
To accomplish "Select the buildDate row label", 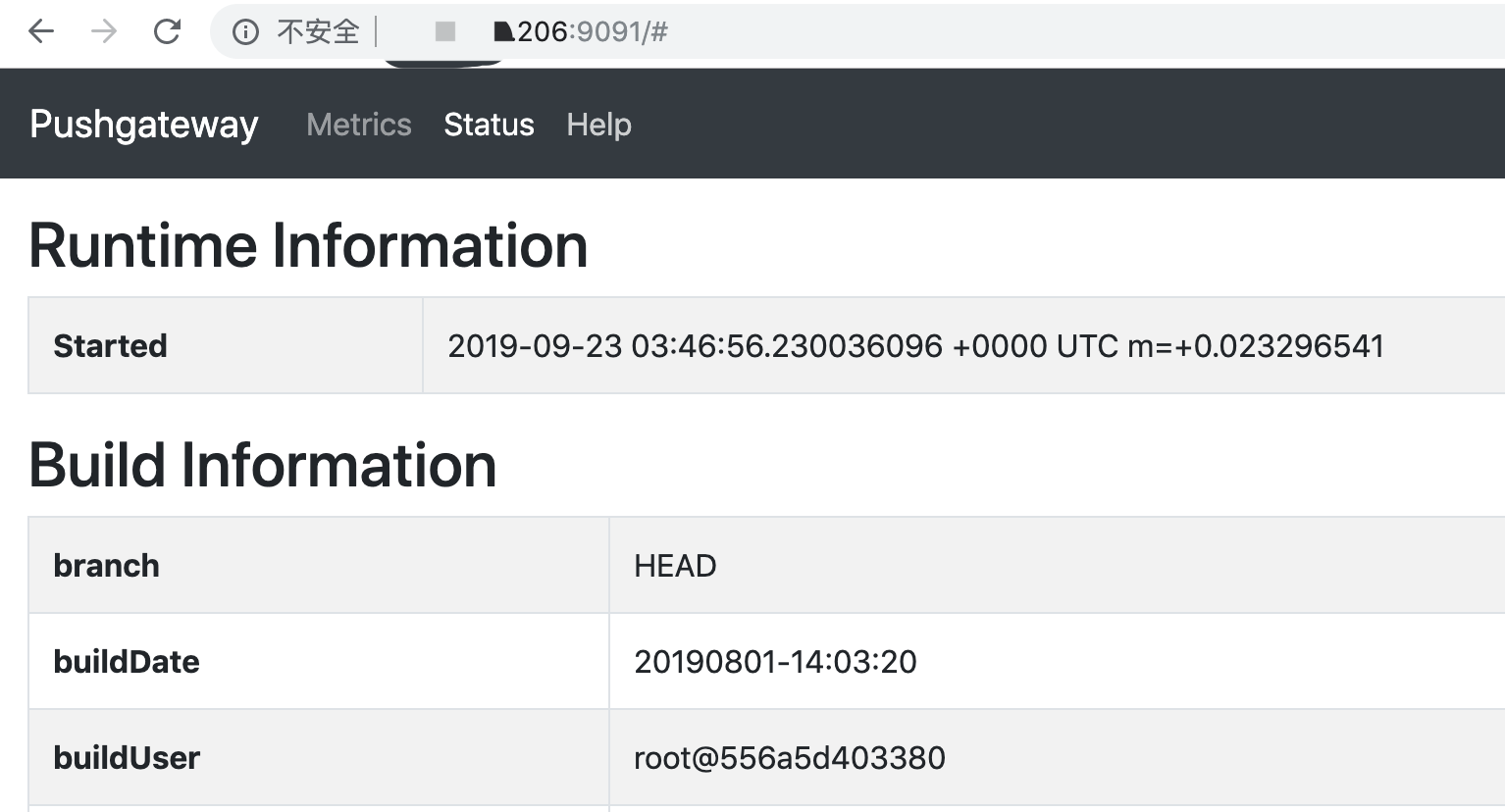I will 127,662.
